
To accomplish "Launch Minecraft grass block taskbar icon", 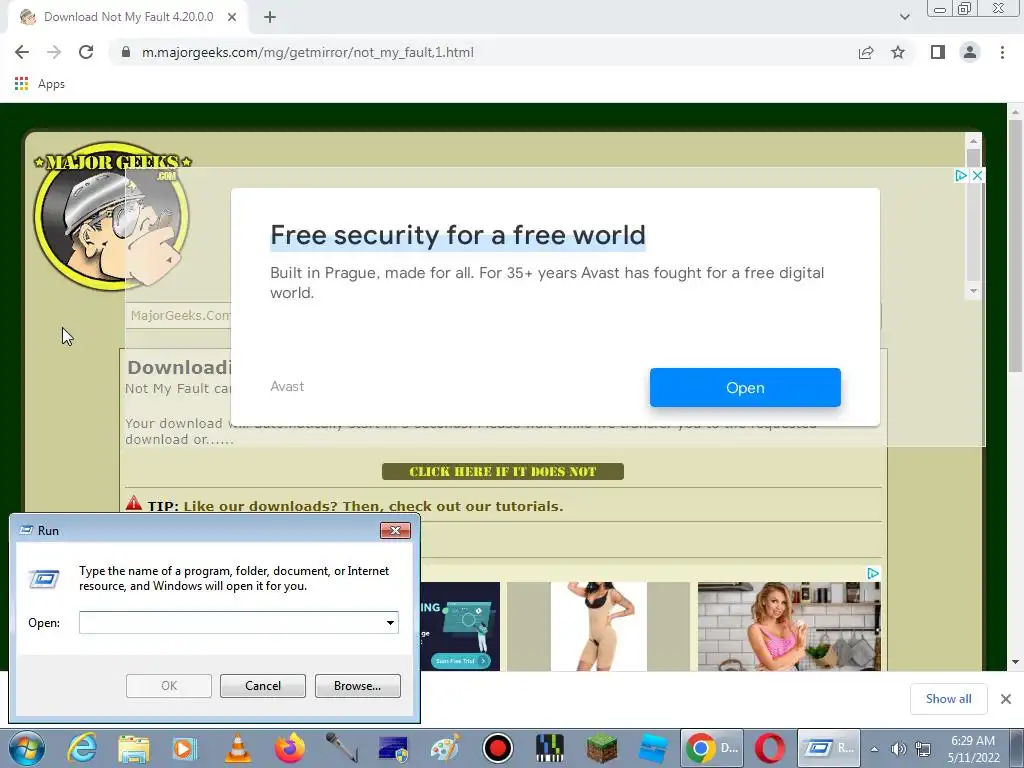I will [x=601, y=748].
